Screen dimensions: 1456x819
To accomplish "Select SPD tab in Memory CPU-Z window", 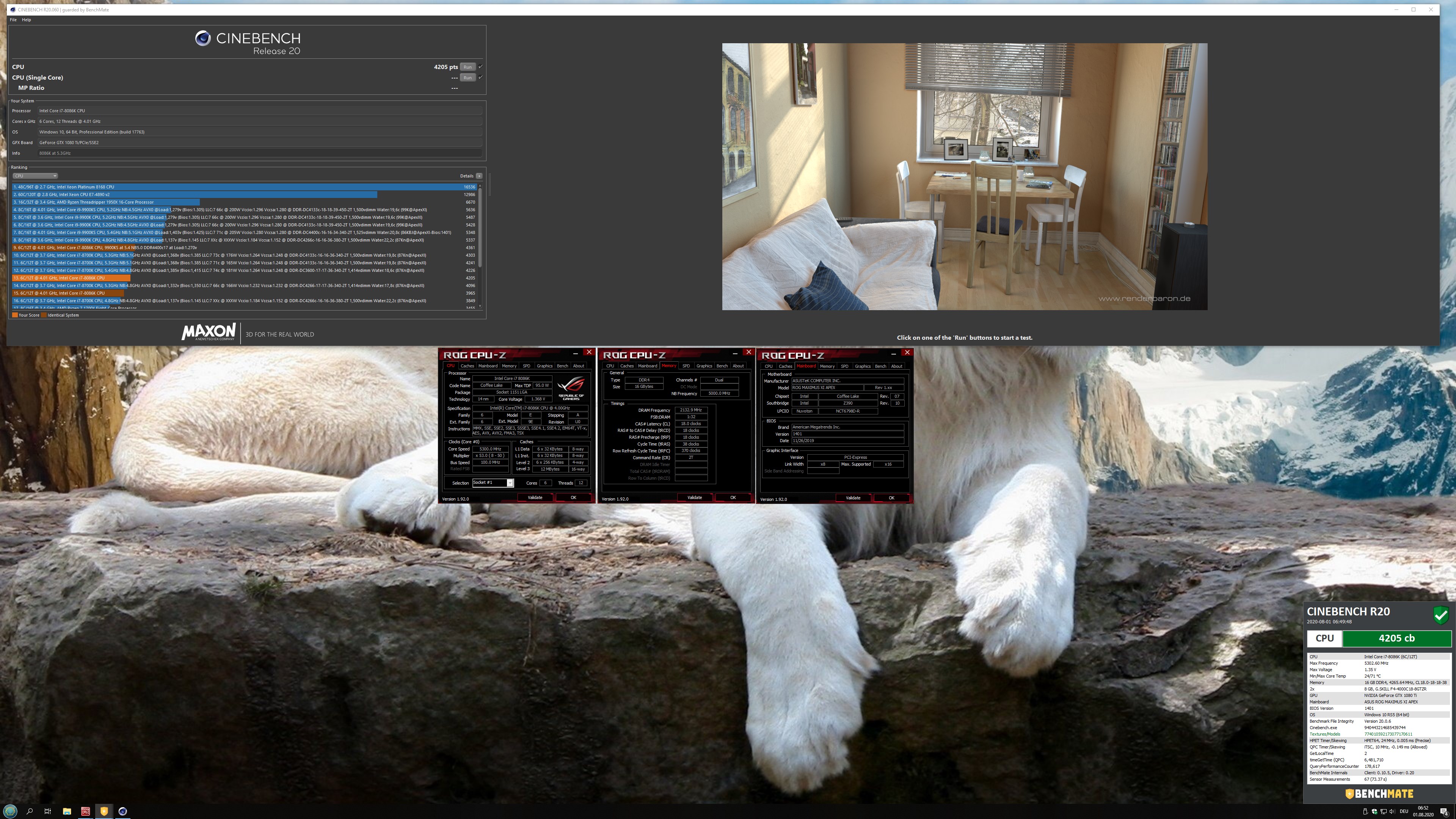I will click(x=686, y=366).
